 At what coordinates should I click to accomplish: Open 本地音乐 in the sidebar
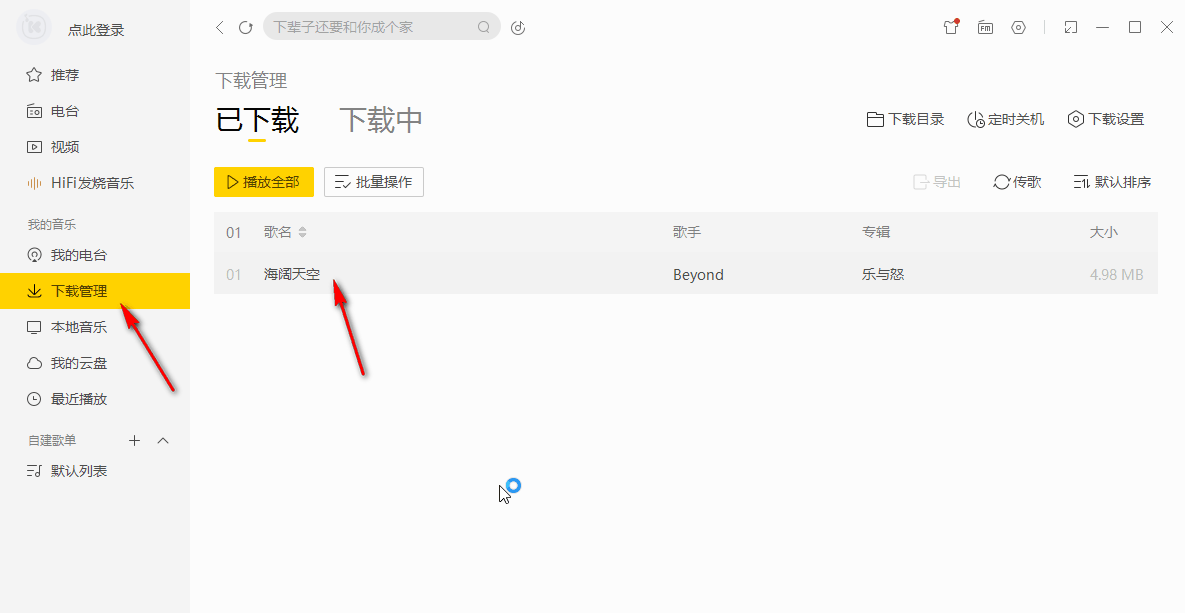(79, 327)
